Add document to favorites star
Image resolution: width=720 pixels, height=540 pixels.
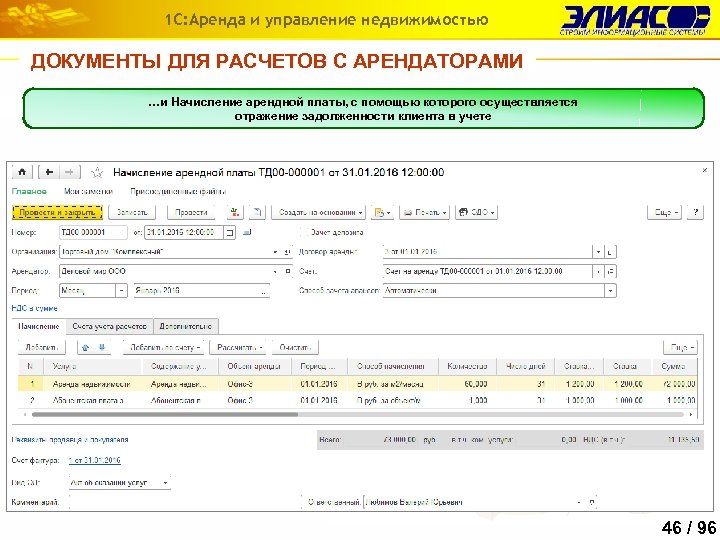(x=97, y=173)
